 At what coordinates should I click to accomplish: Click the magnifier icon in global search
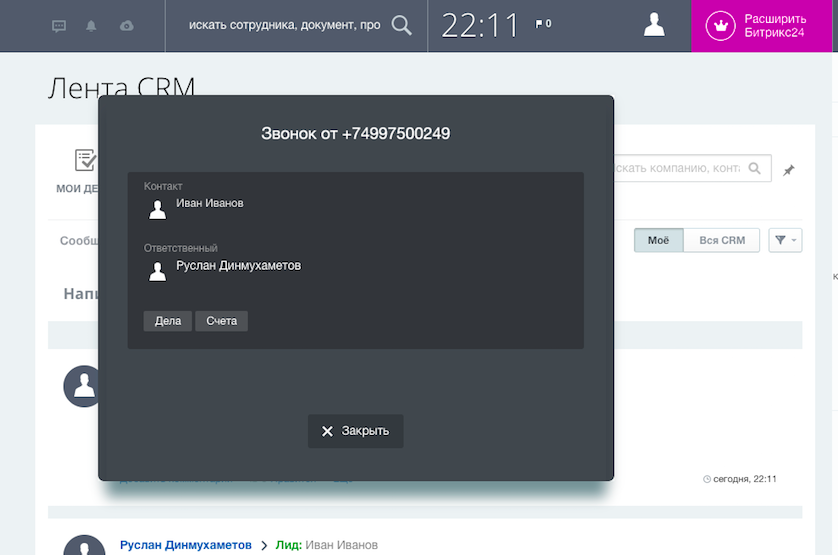[401, 25]
